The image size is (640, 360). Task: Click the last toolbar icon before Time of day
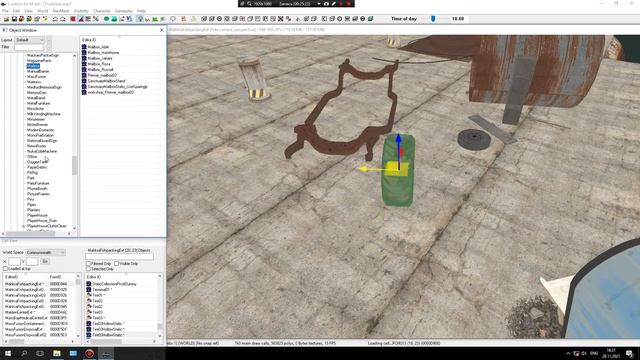point(370,19)
